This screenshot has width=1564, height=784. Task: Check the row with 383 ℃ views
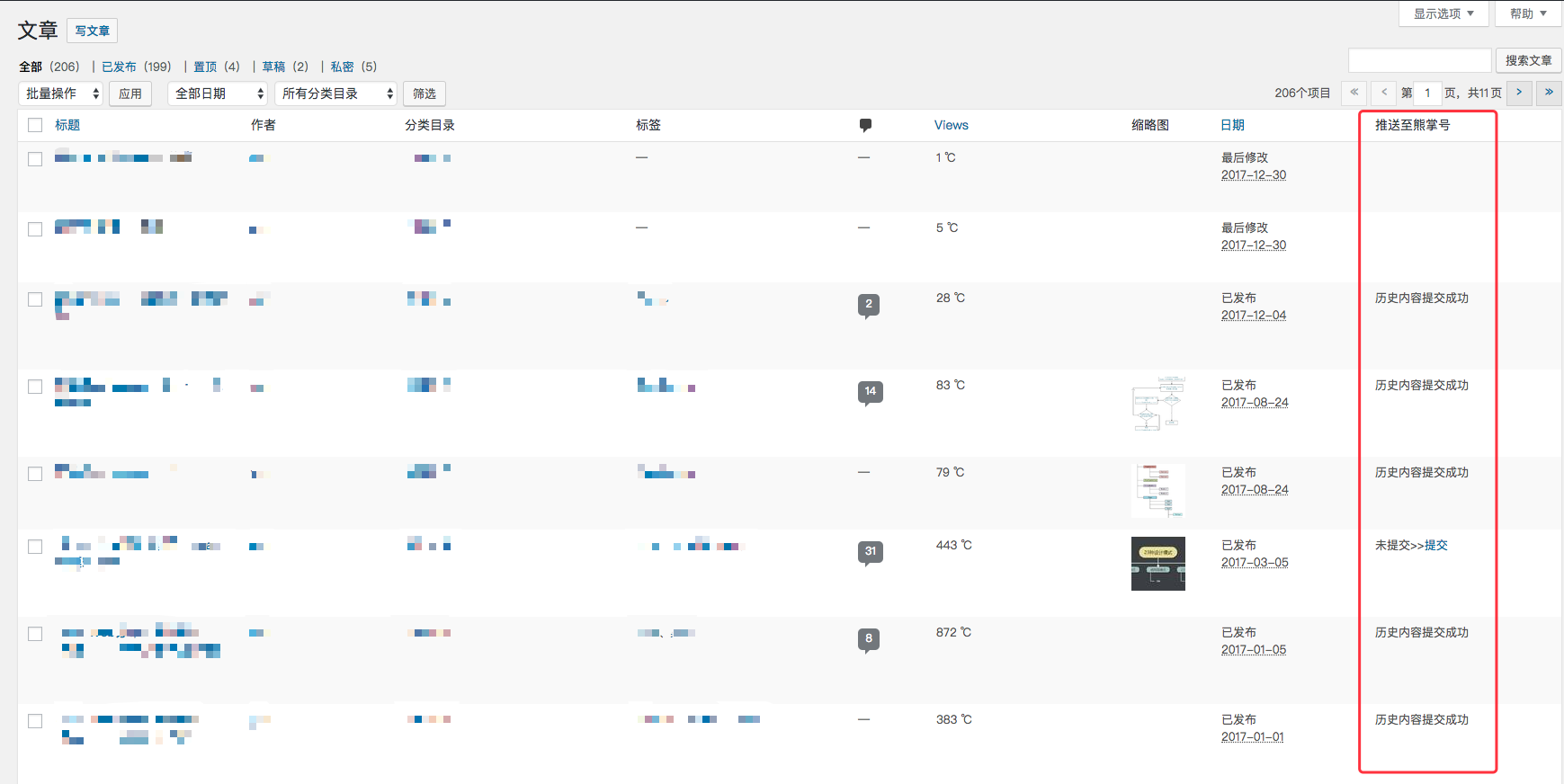pos(35,721)
